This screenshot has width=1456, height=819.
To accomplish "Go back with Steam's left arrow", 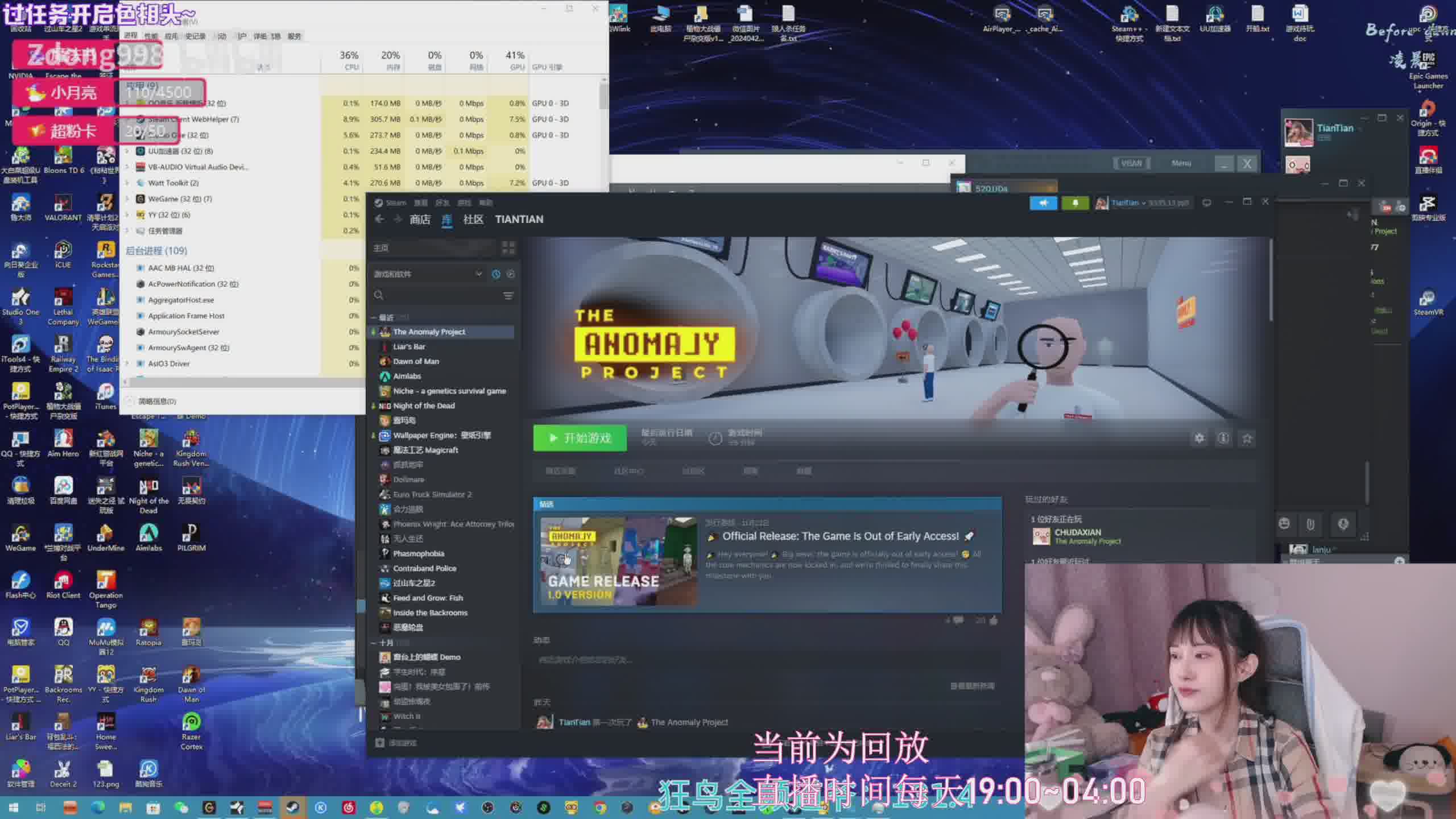I will tap(379, 220).
